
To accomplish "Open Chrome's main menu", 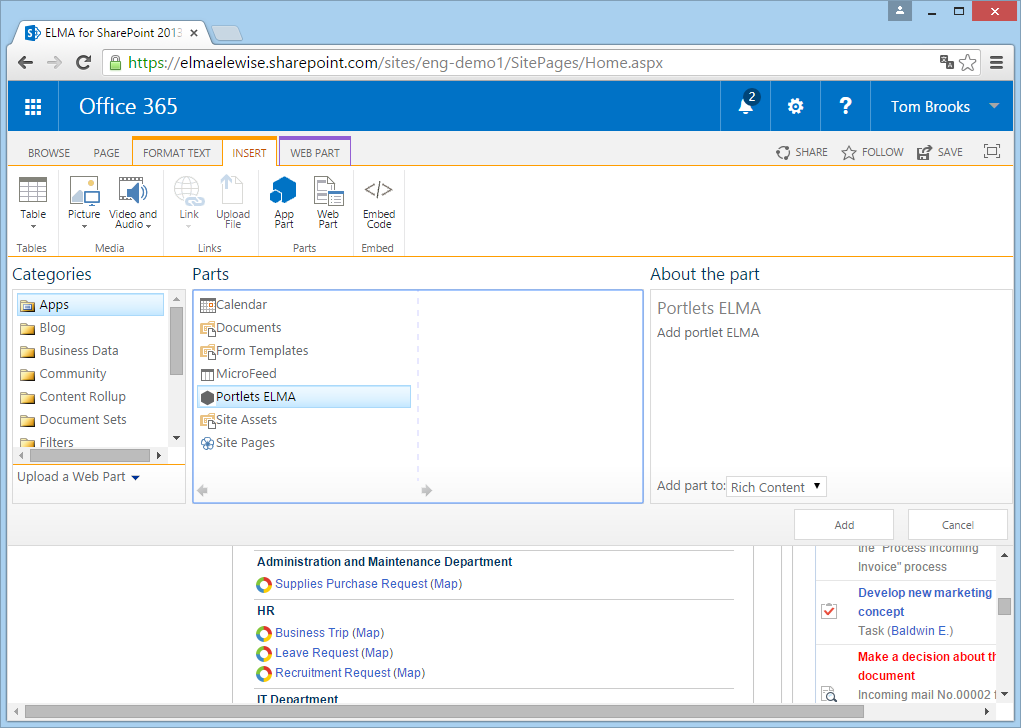I will pos(996,63).
